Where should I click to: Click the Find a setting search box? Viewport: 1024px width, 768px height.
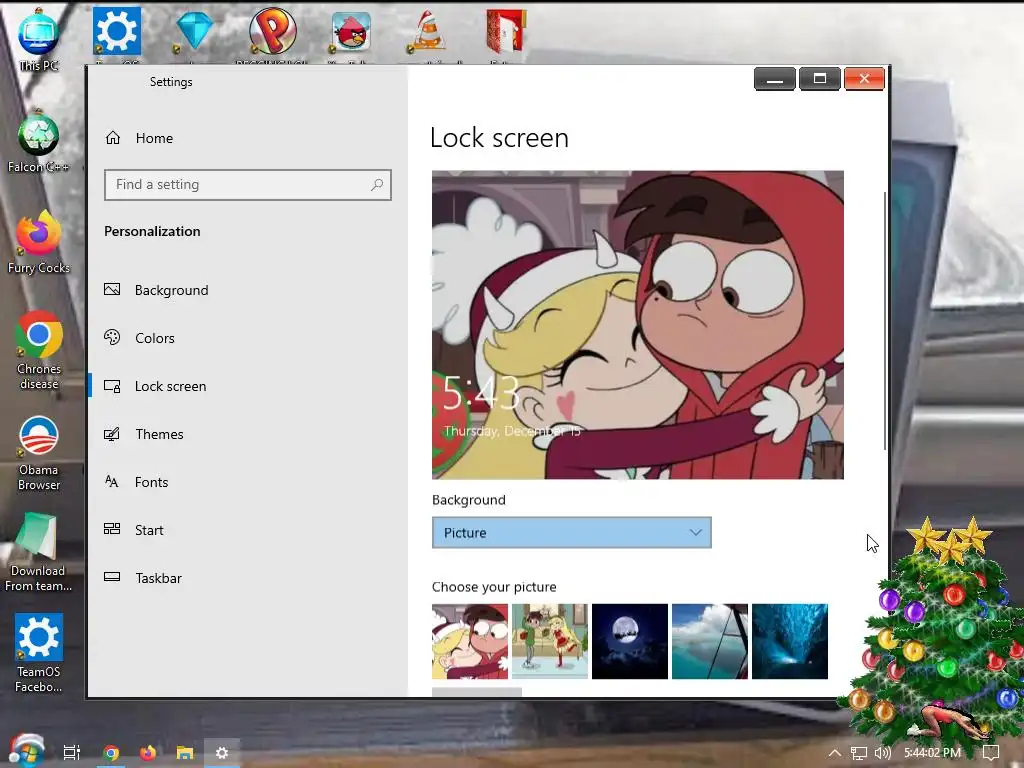tap(248, 185)
